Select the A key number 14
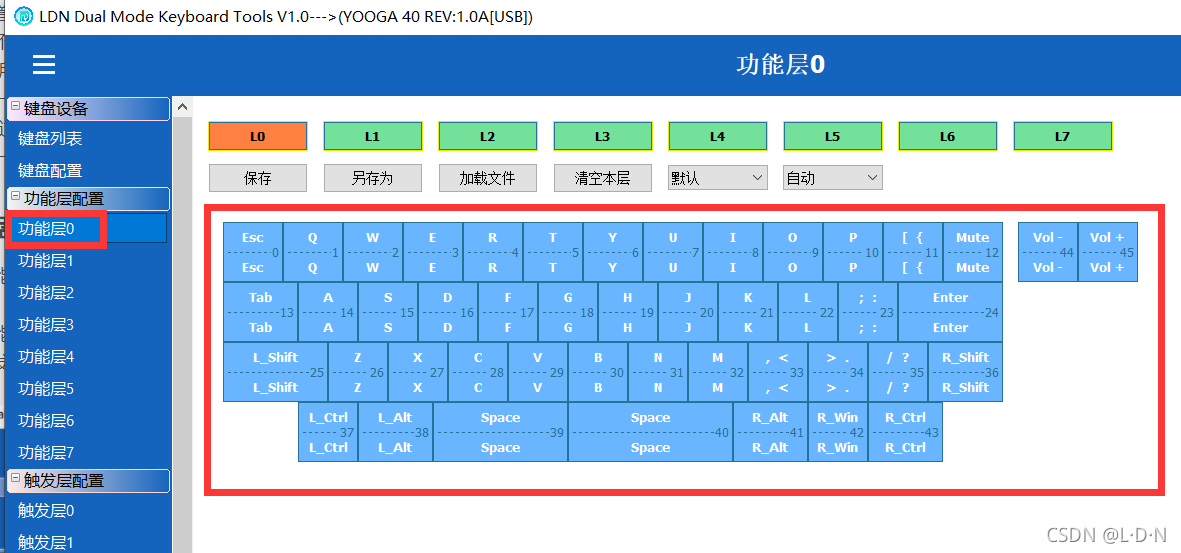Screen dimensions: 1181x553 [x=328, y=312]
